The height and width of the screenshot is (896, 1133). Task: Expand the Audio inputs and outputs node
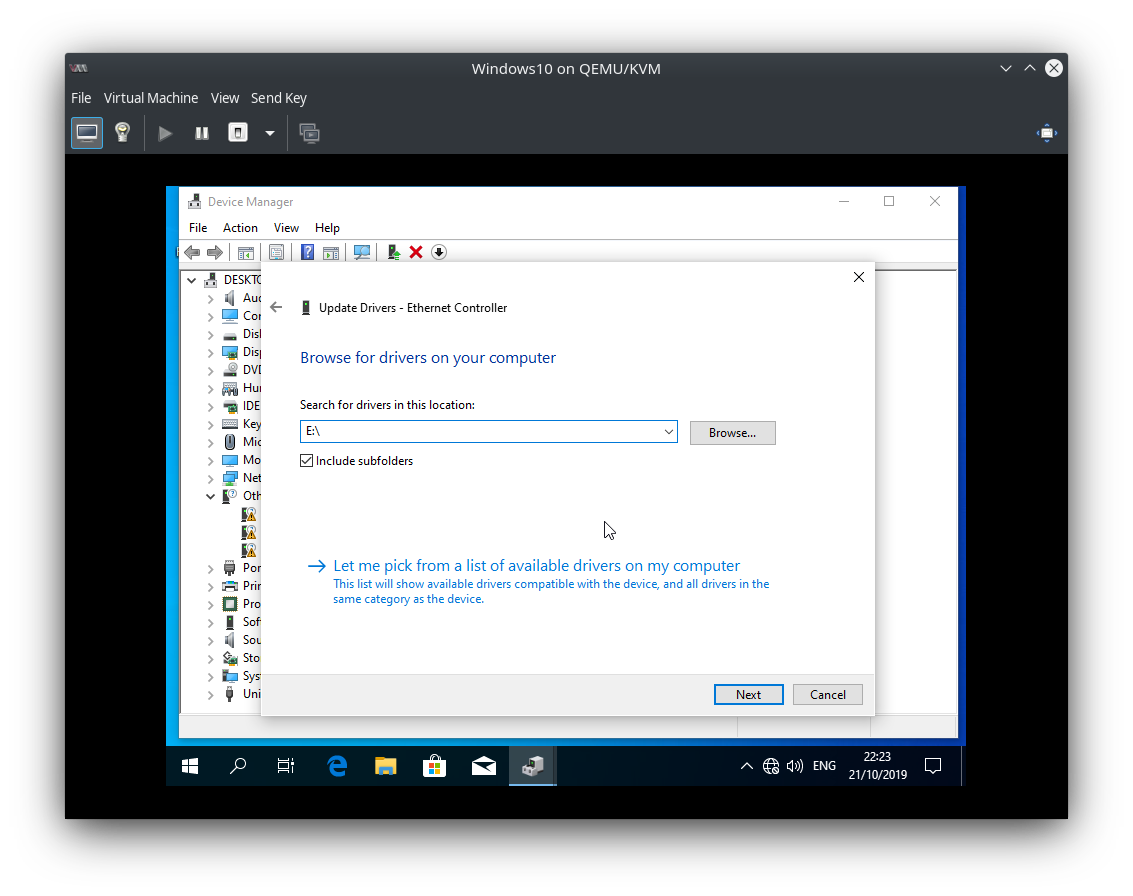210,298
